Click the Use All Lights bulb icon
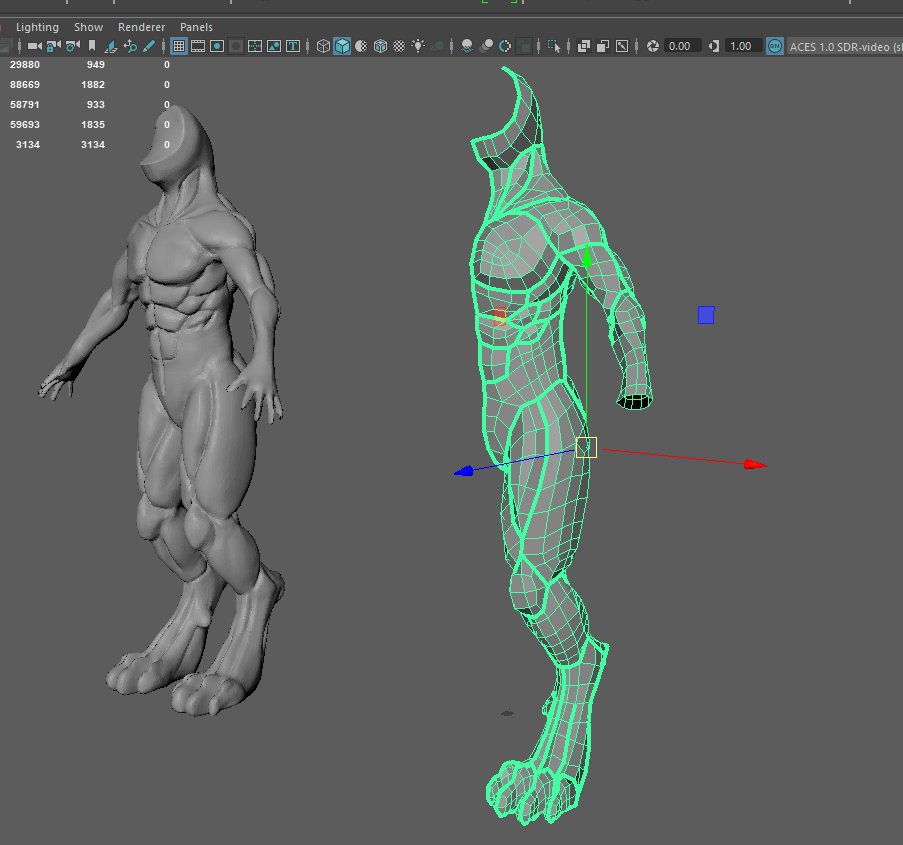Viewport: 903px width, 845px height. [418, 46]
